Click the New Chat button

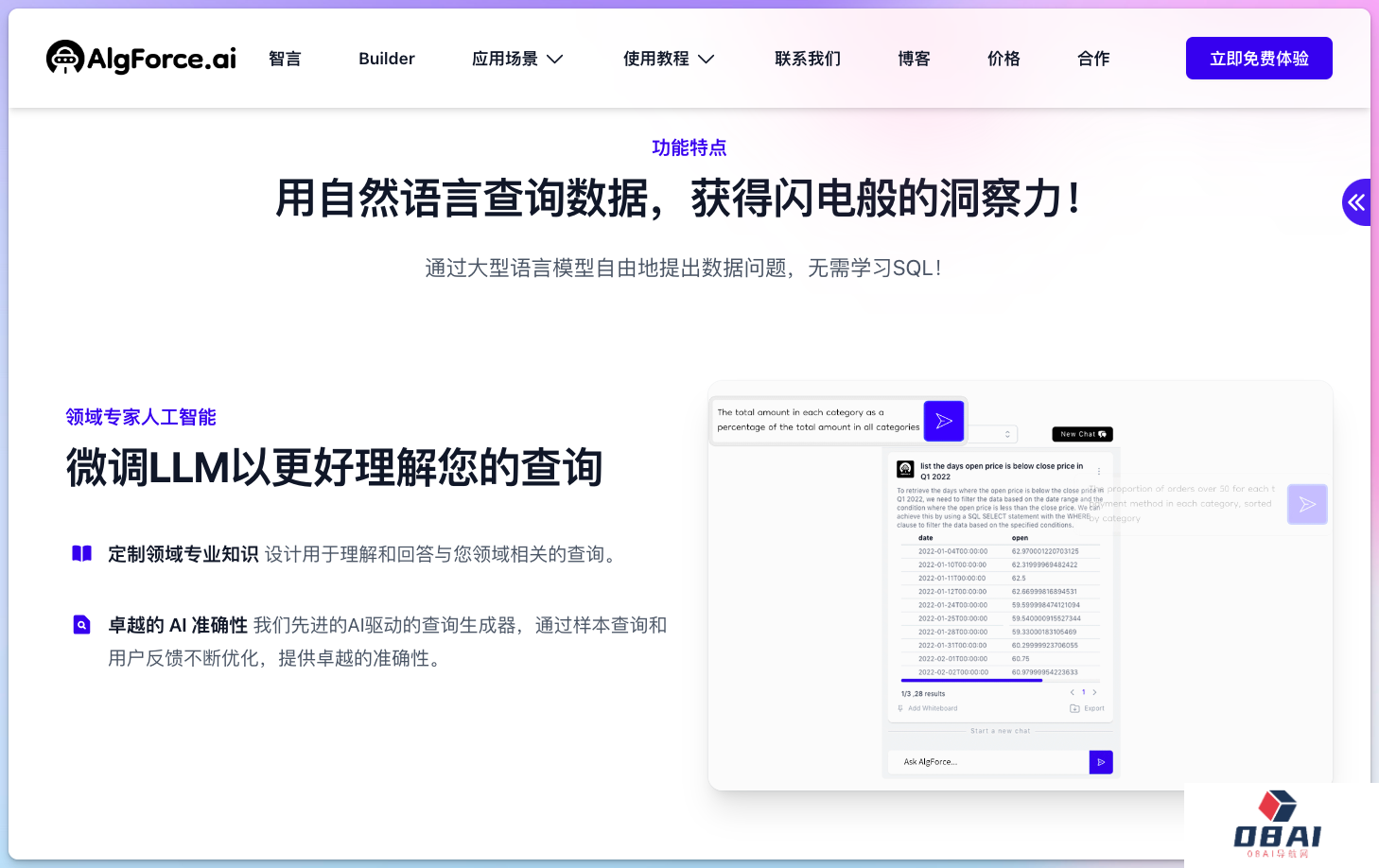(x=1082, y=434)
